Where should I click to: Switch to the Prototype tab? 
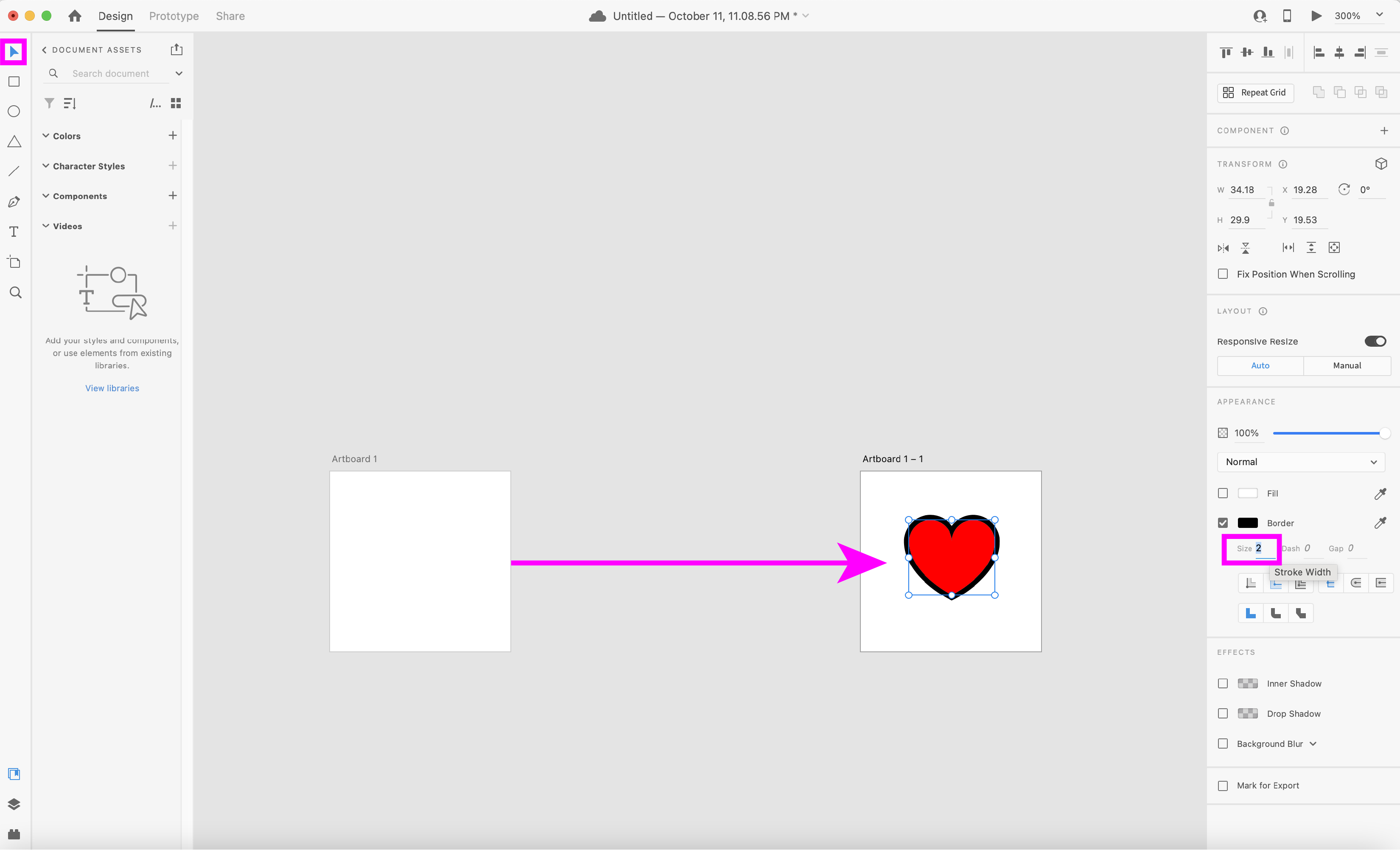point(174,16)
